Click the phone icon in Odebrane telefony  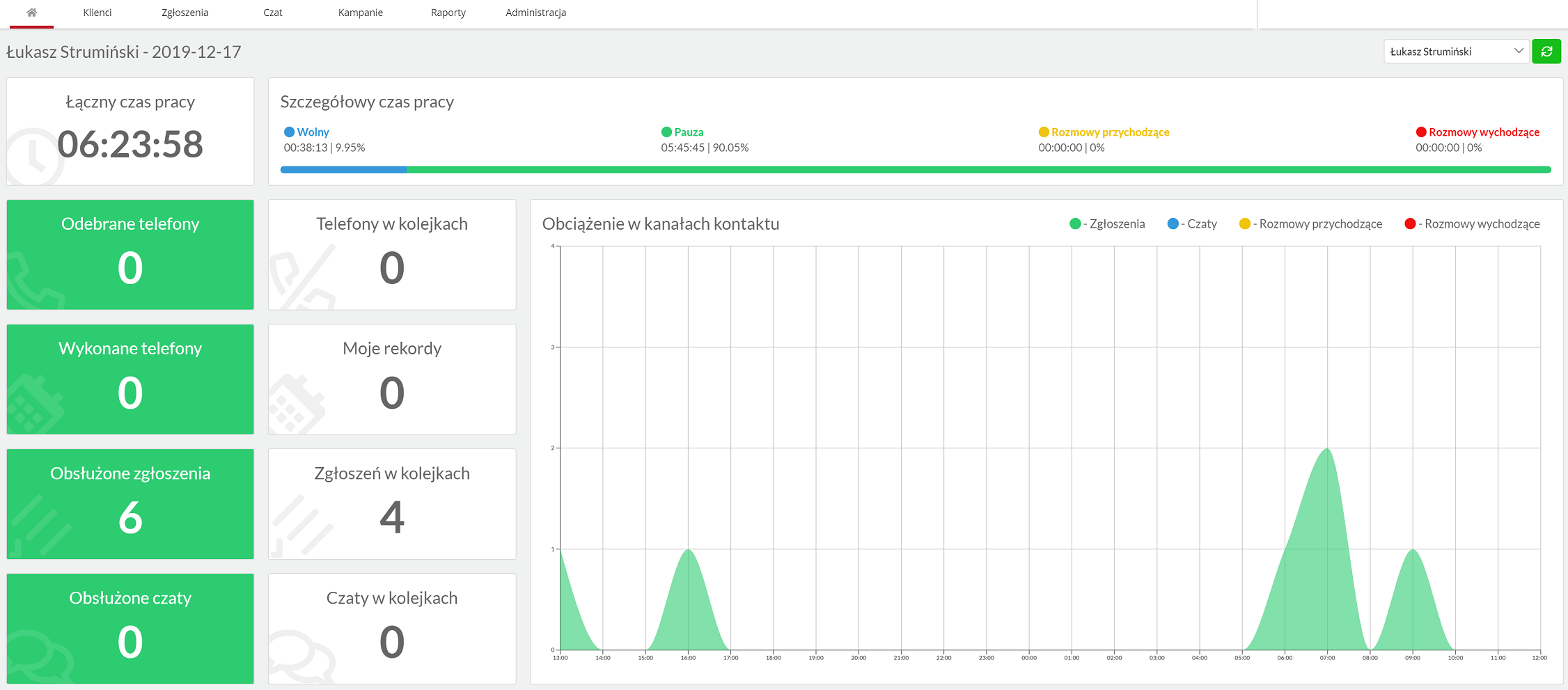coord(35,282)
